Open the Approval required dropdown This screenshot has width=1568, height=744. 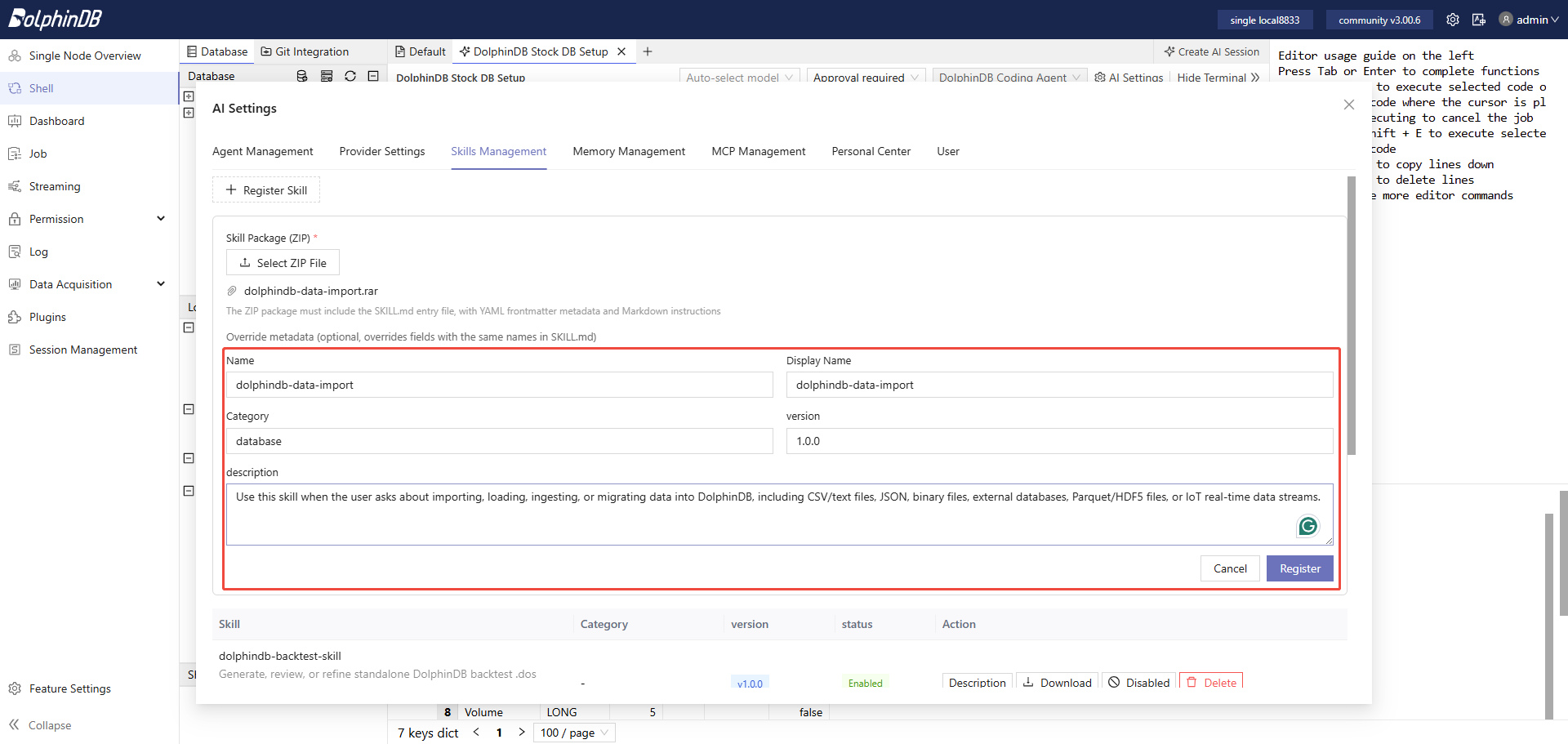(x=866, y=77)
